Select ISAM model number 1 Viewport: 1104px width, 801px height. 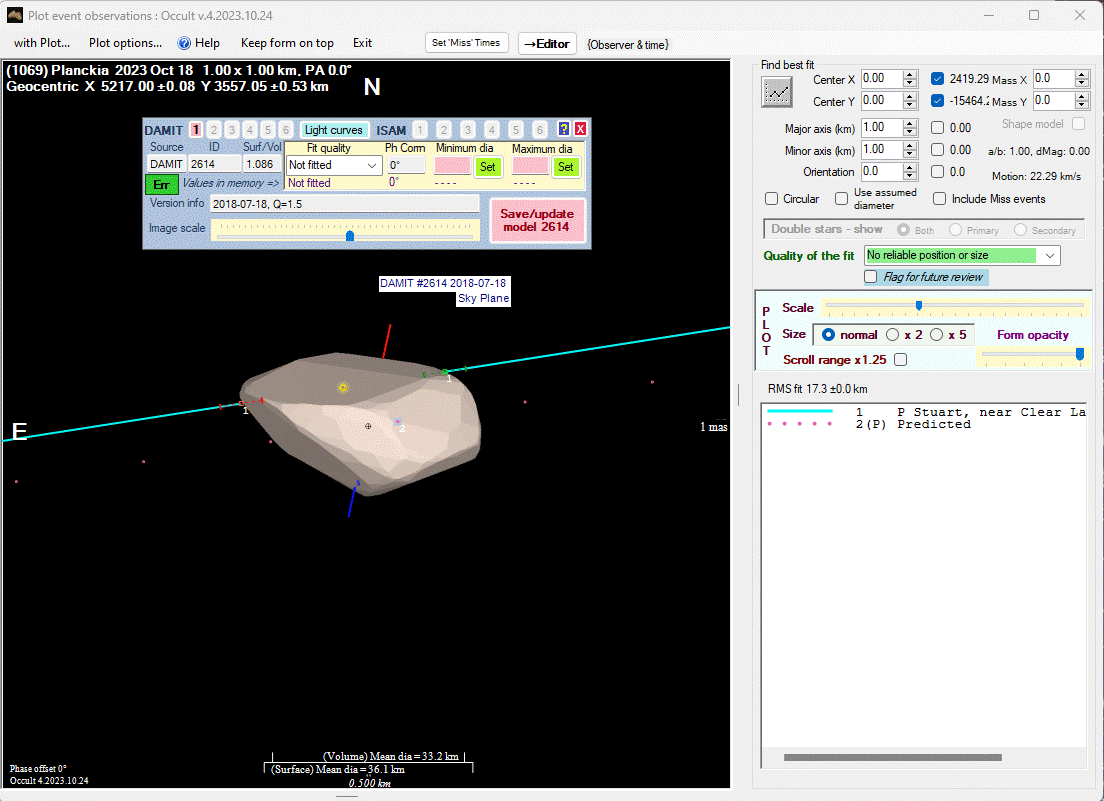[x=420, y=130]
